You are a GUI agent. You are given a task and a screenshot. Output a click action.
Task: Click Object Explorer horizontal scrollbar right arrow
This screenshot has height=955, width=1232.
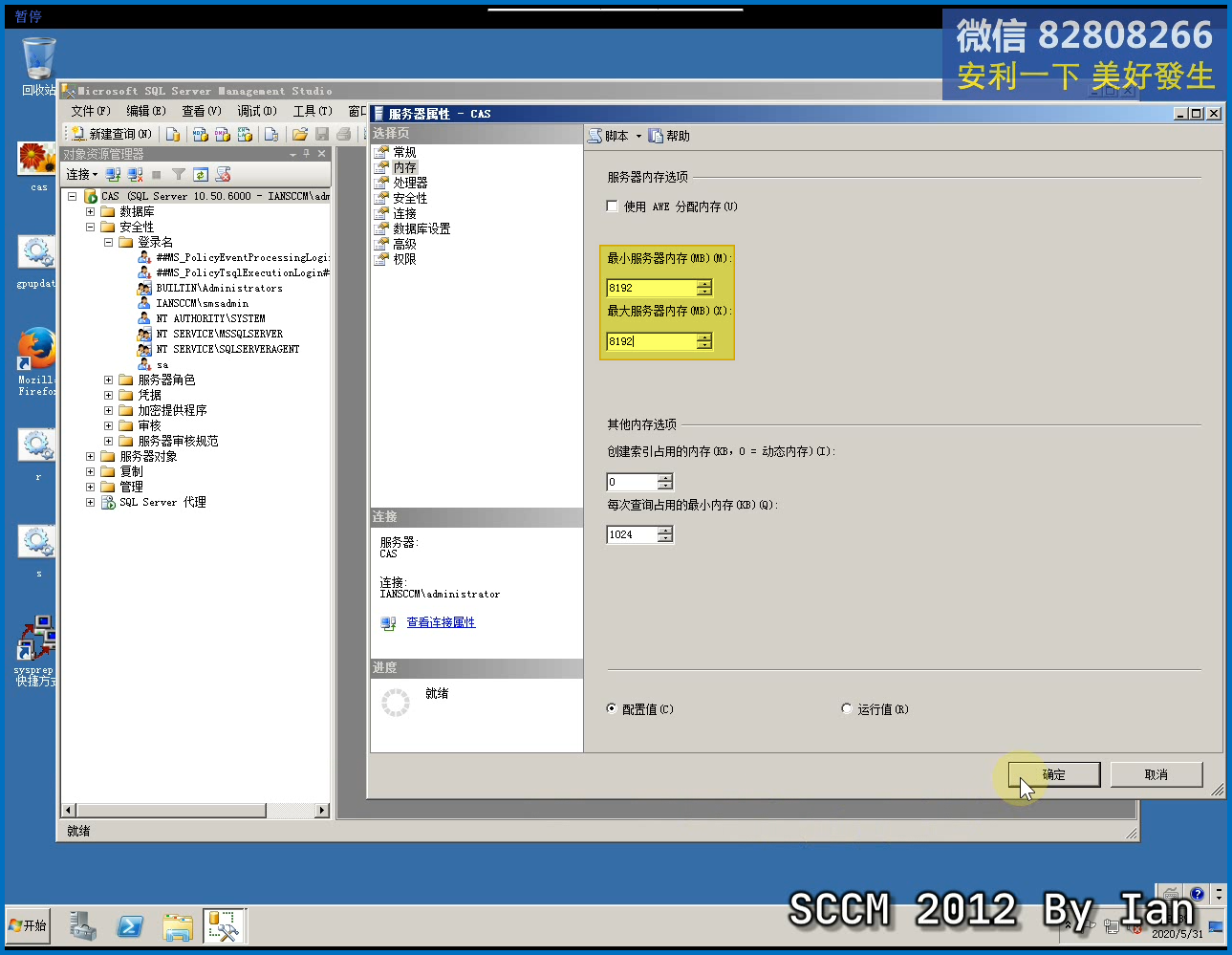tap(322, 811)
